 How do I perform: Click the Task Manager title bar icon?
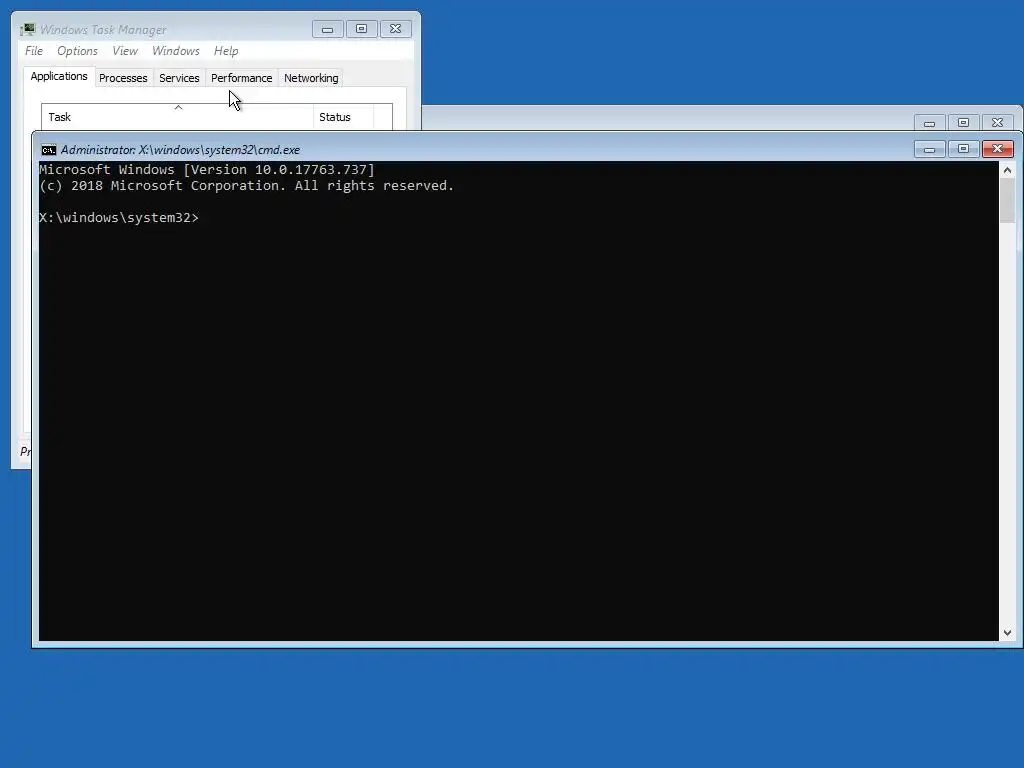(27, 29)
